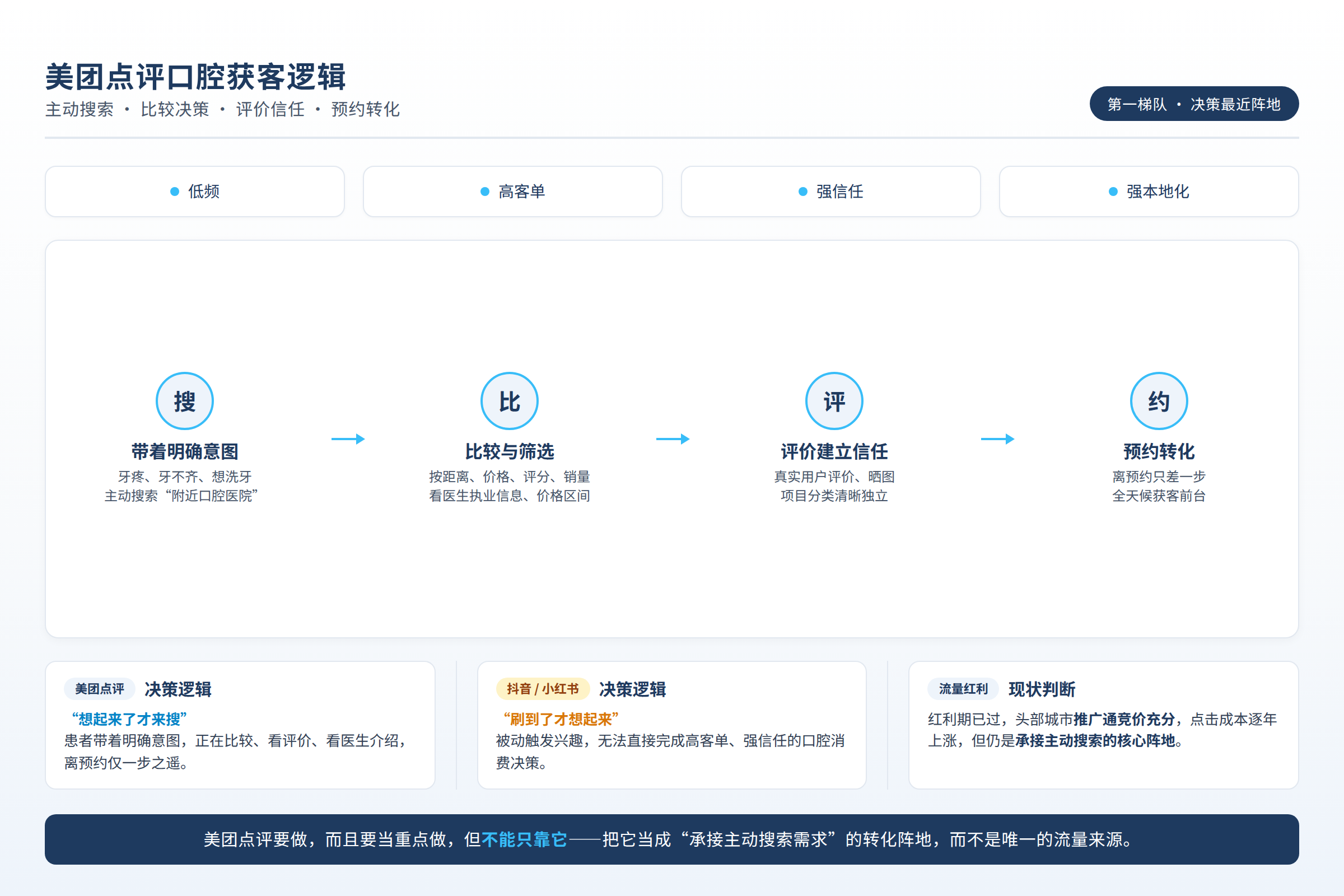1344x896 pixels.
Task: Click the 搜 circle icon
Action: coord(185,401)
